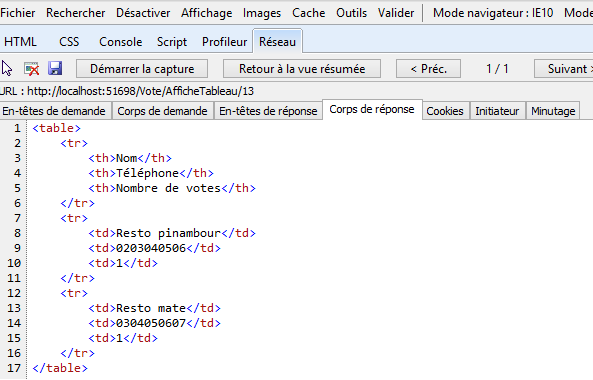
Task: Open the Minutage tab
Action: click(x=553, y=111)
